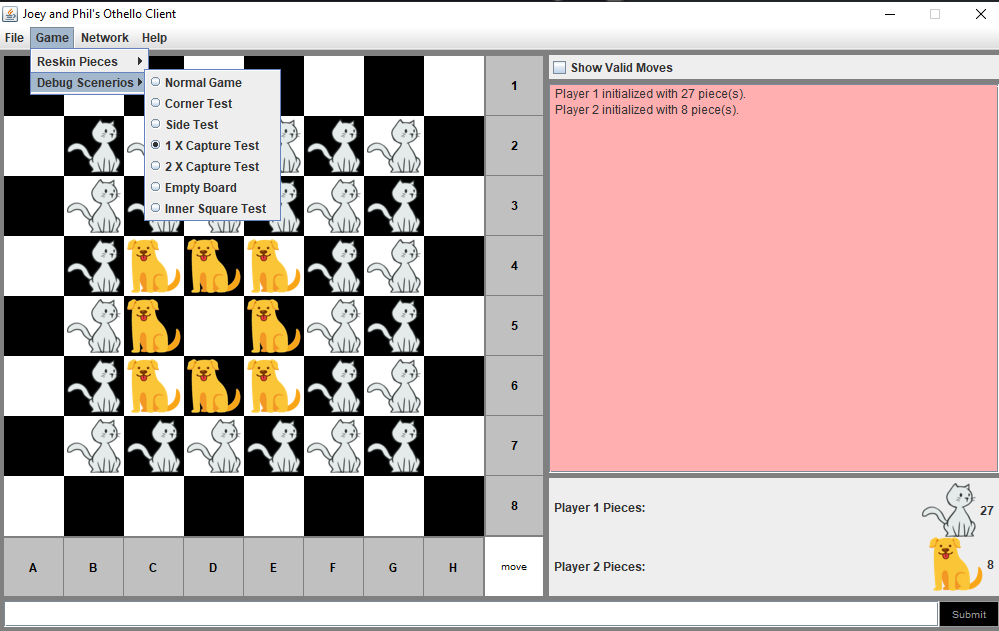Open the Help menu
The width and height of the screenshot is (999, 631).
[154, 37]
